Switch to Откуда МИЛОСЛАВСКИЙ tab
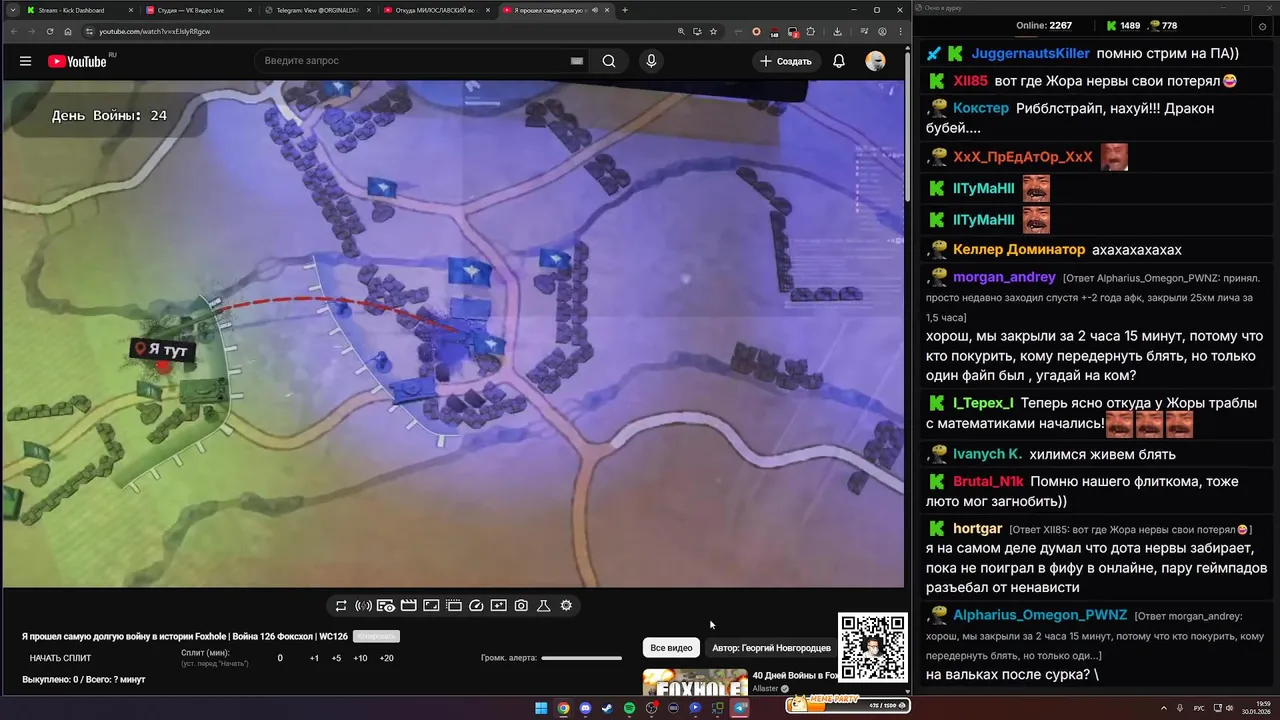The width and height of the screenshot is (1280, 720). (x=436, y=10)
